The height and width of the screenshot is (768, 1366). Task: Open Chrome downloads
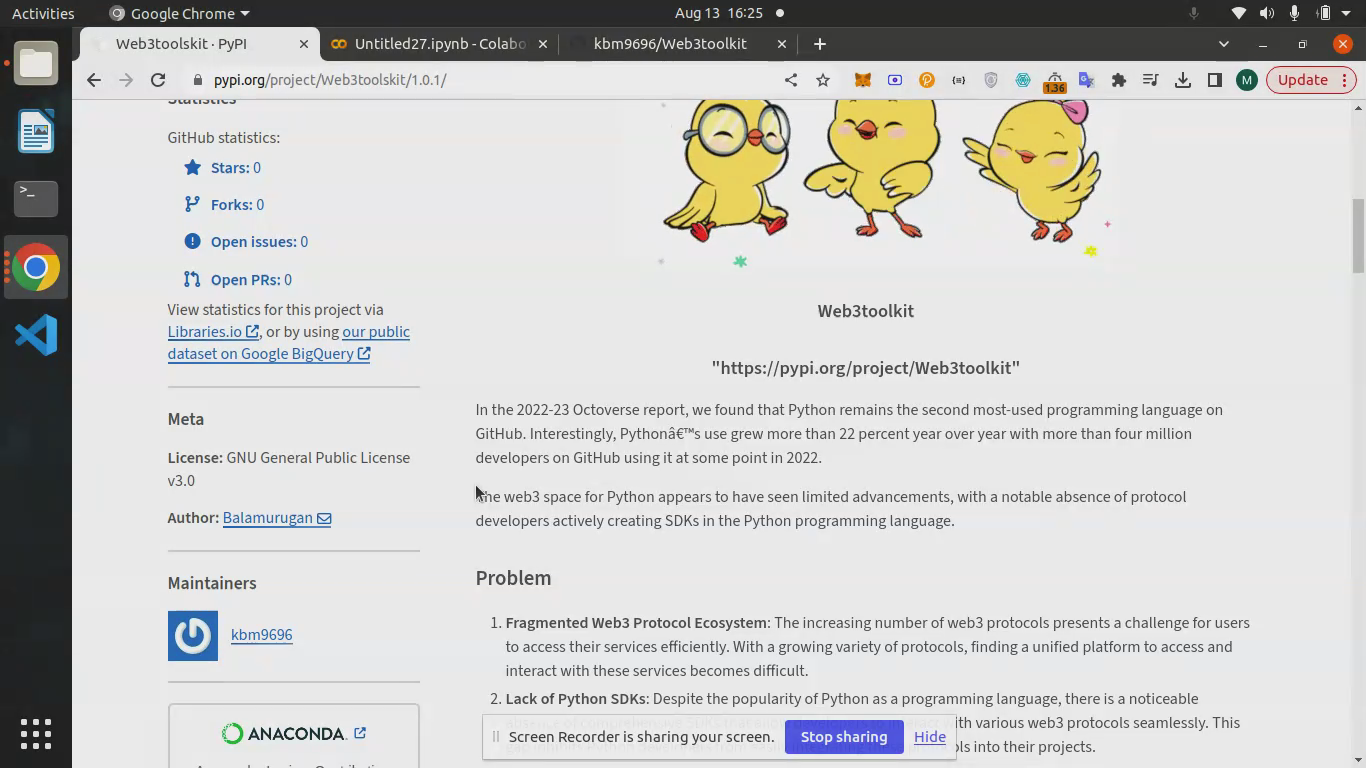[x=1183, y=80]
